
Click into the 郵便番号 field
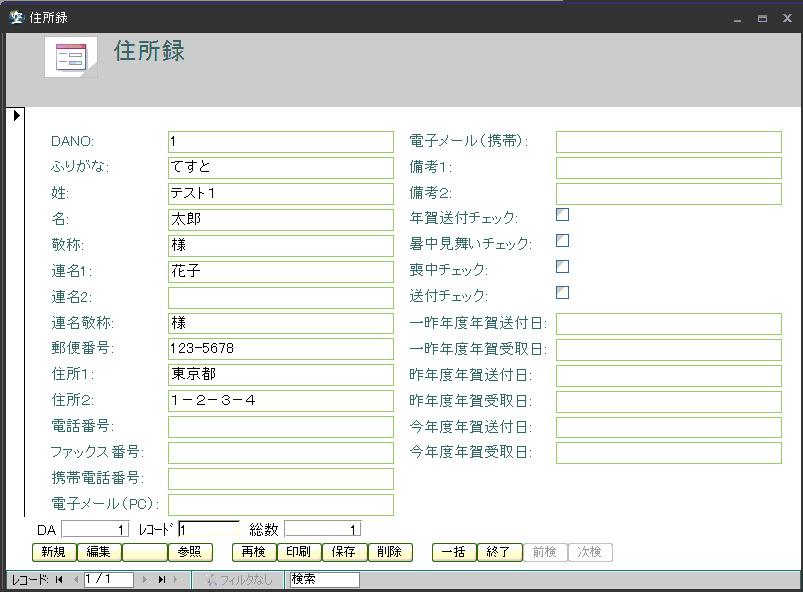[281, 349]
